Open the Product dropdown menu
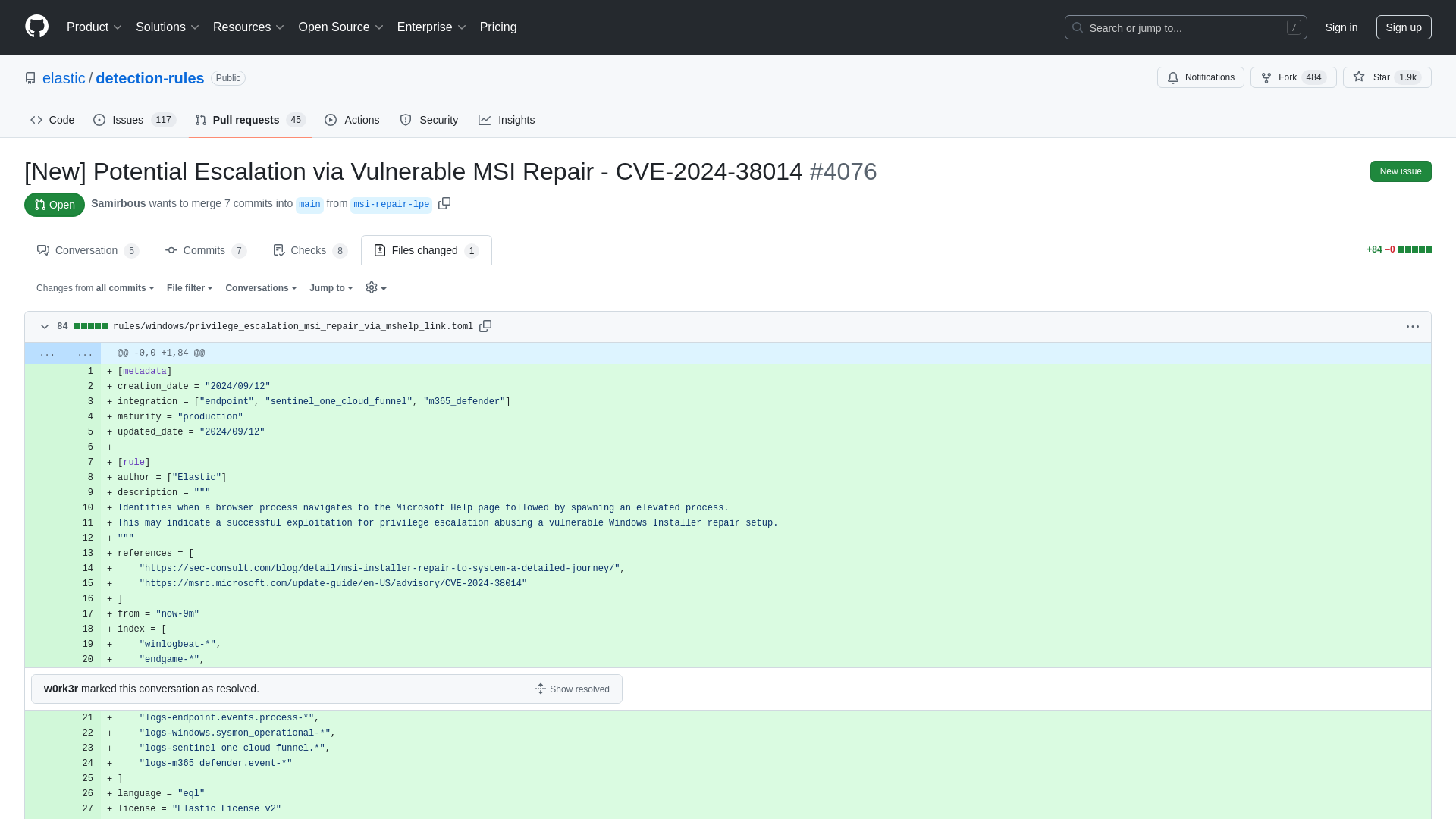Image resolution: width=1456 pixels, height=819 pixels. point(94,27)
